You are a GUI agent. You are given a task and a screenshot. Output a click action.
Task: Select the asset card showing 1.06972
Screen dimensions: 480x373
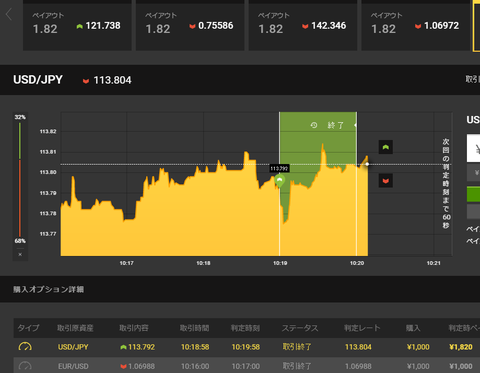pyautogui.click(x=416, y=26)
